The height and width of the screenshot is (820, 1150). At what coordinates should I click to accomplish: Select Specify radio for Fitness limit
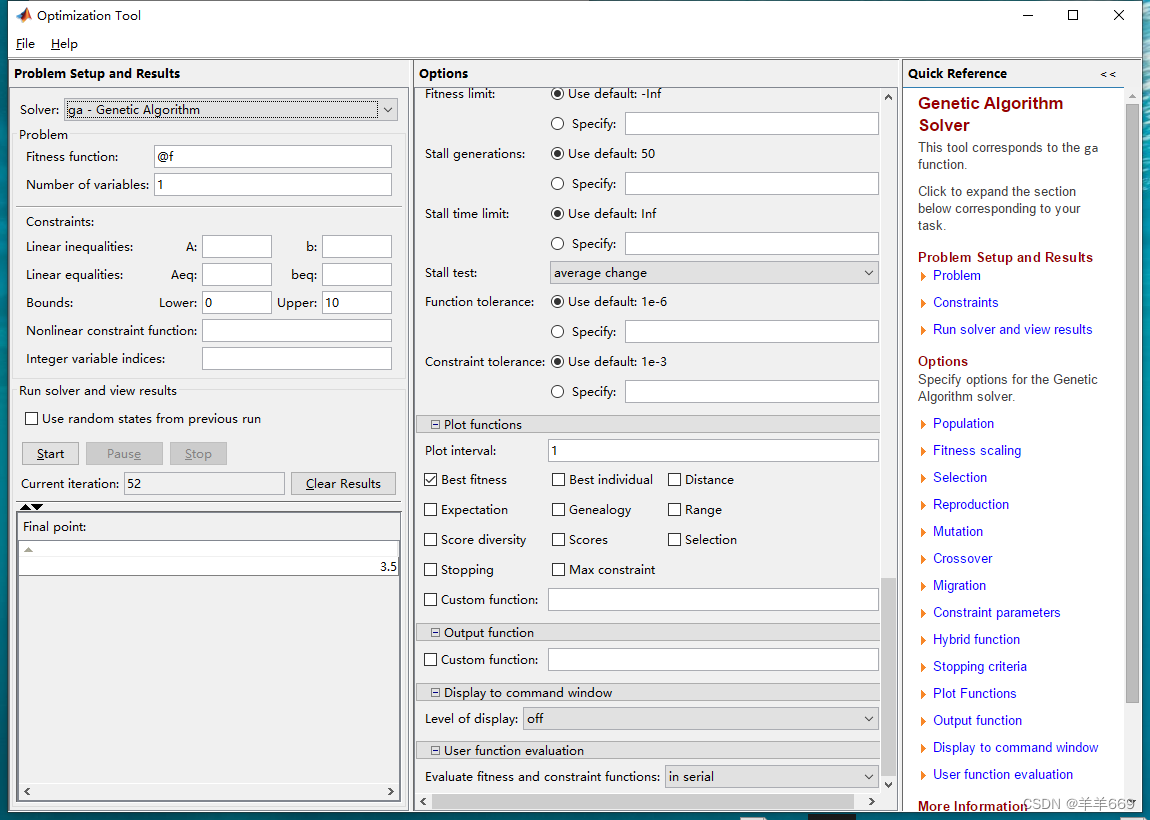557,124
